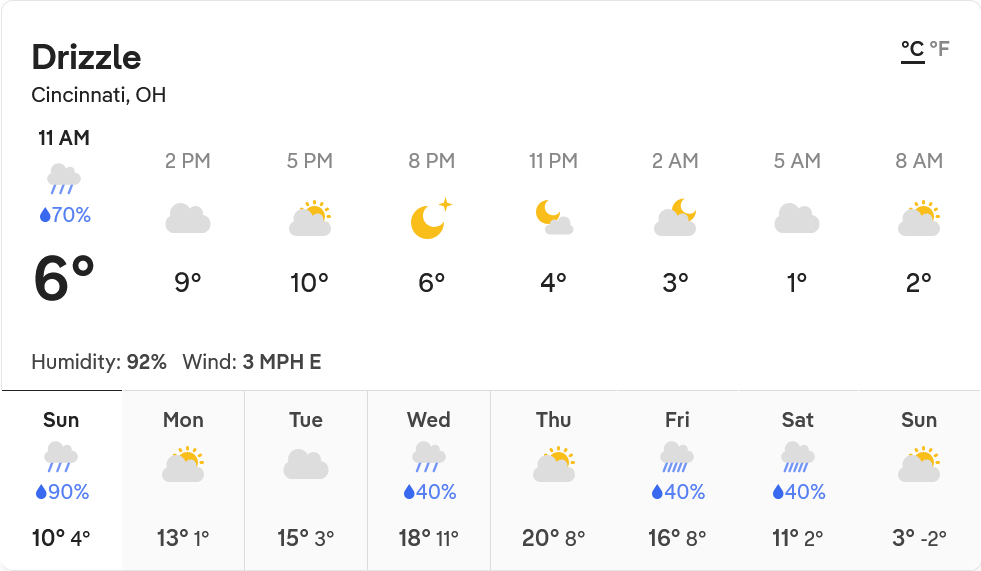Open the last Sun forecast with 3° high
981x571 pixels.
[919, 480]
